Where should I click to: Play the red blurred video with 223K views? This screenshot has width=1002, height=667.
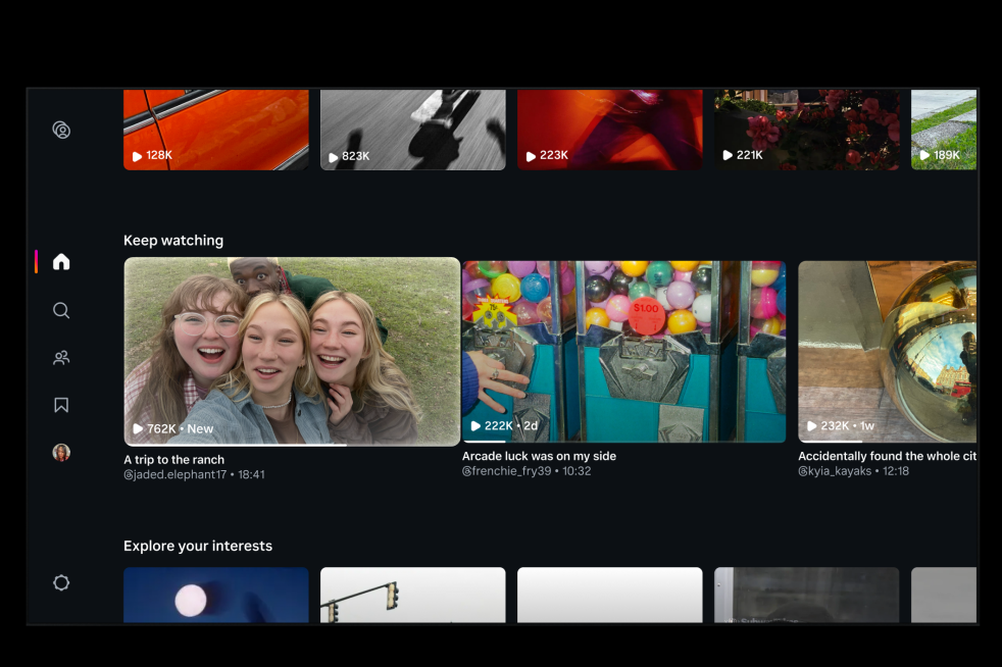[x=610, y=130]
